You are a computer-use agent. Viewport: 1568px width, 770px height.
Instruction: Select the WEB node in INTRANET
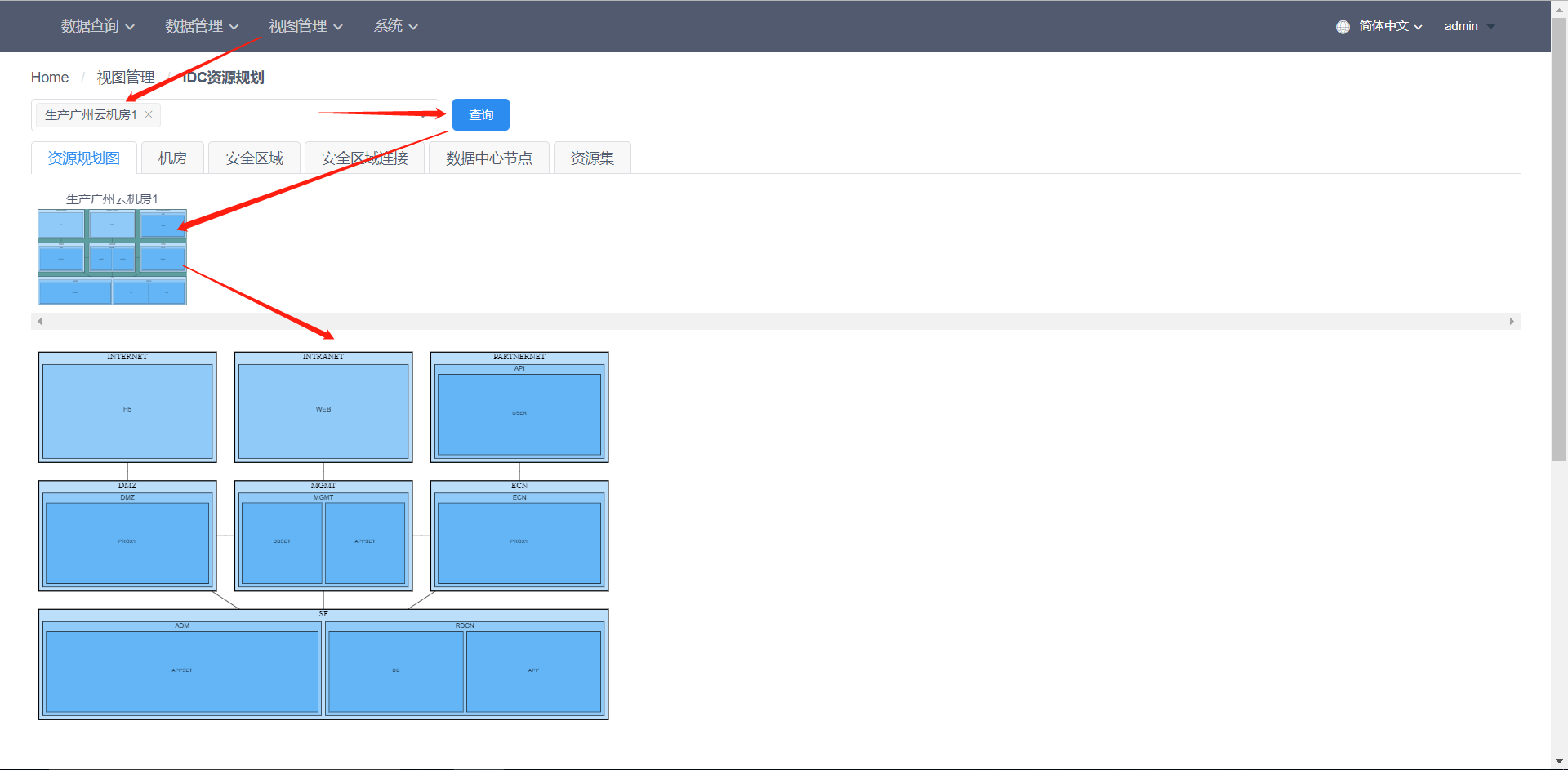tap(323, 410)
